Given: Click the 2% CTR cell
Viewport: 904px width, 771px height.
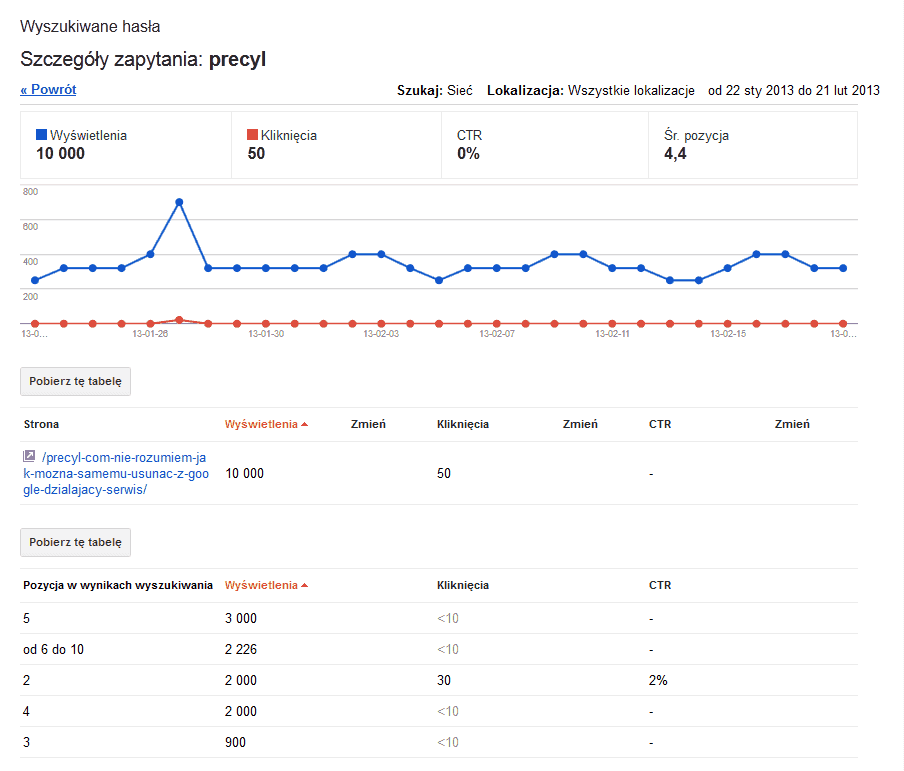Looking at the screenshot, I should point(658,680).
